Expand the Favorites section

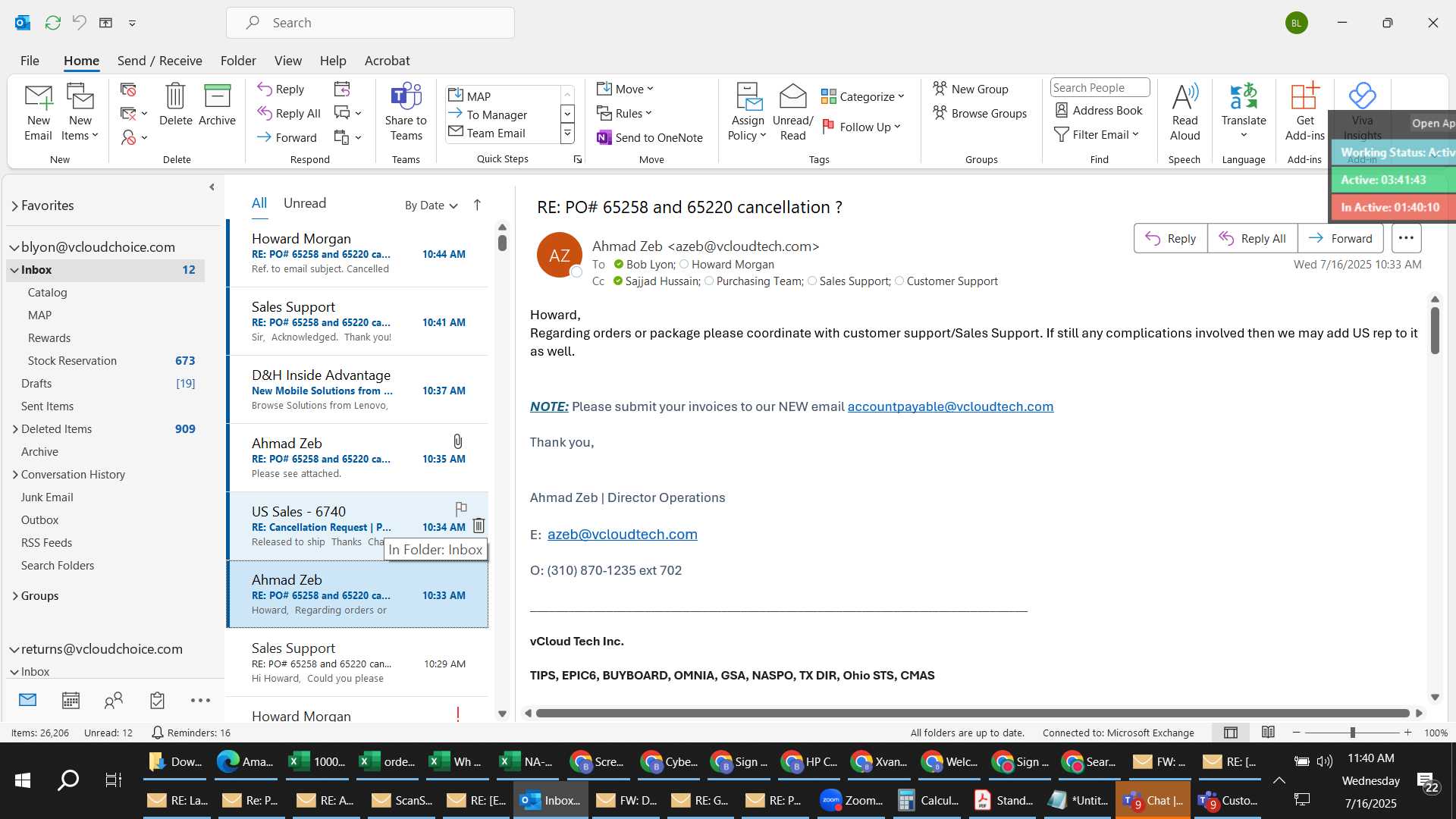14,206
